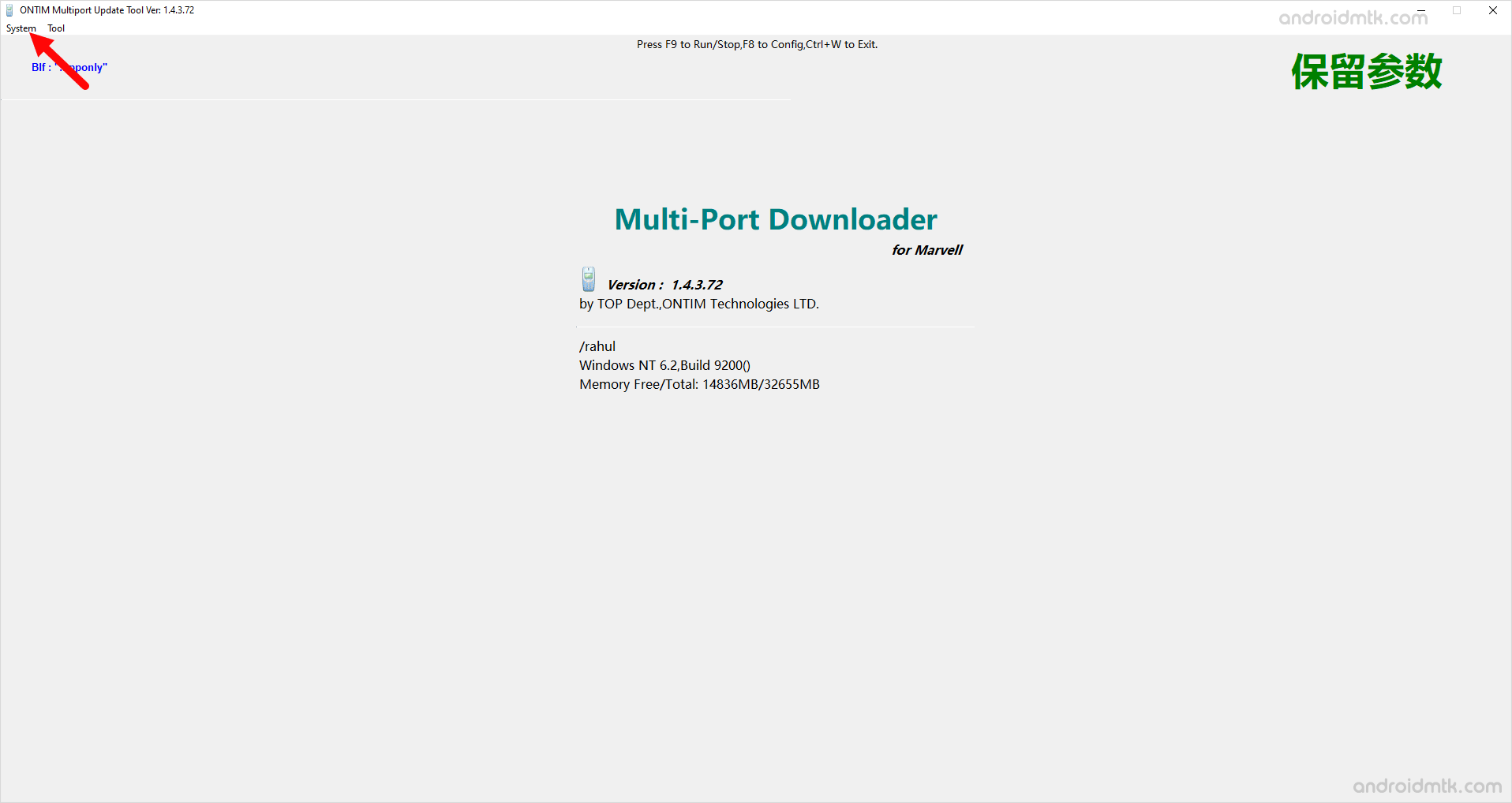Click the Memory Free/Total statistic
Image resolution: width=1512 pixels, height=803 pixels.
pos(698,384)
